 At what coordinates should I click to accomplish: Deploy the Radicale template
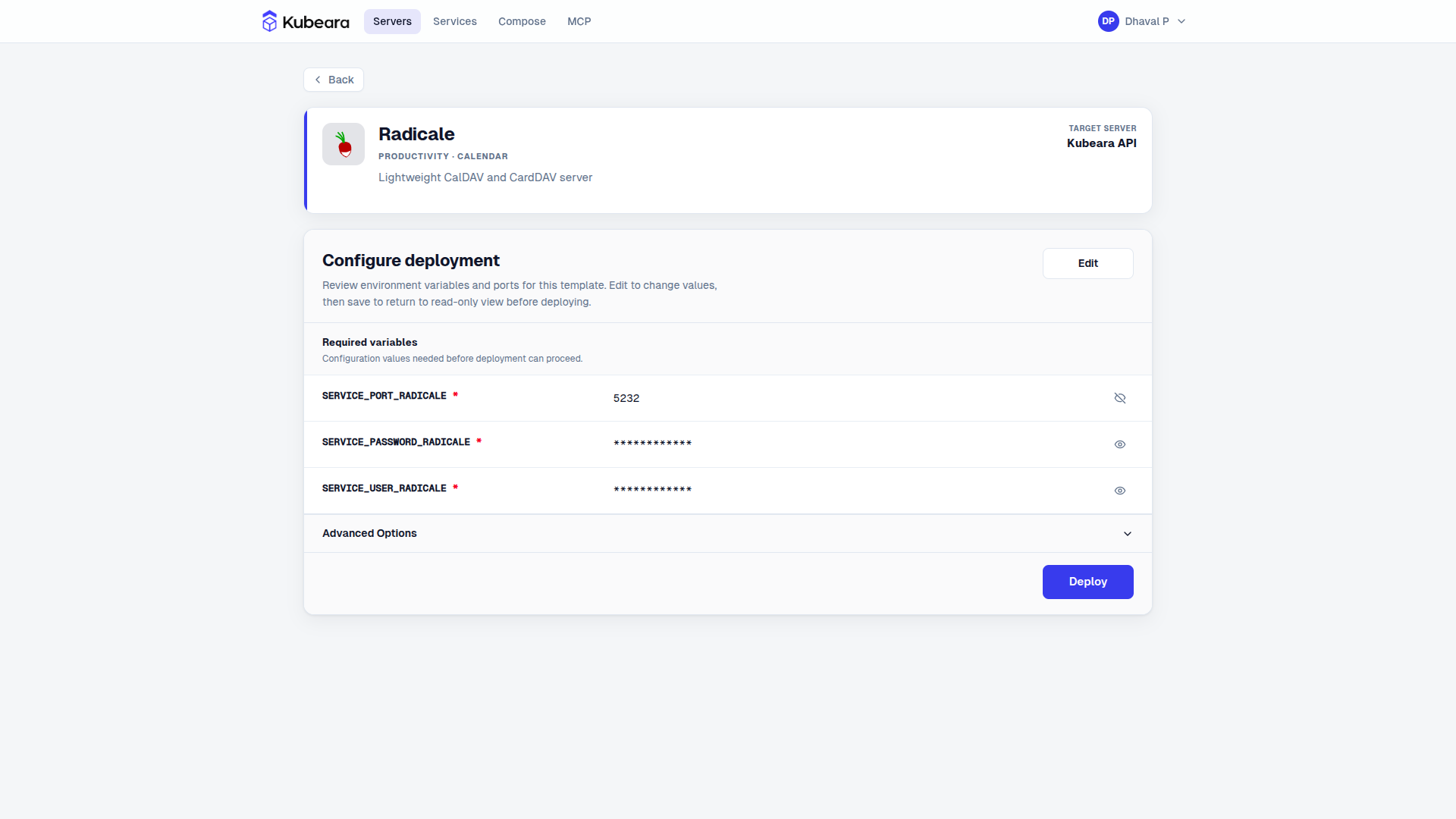[x=1087, y=582]
